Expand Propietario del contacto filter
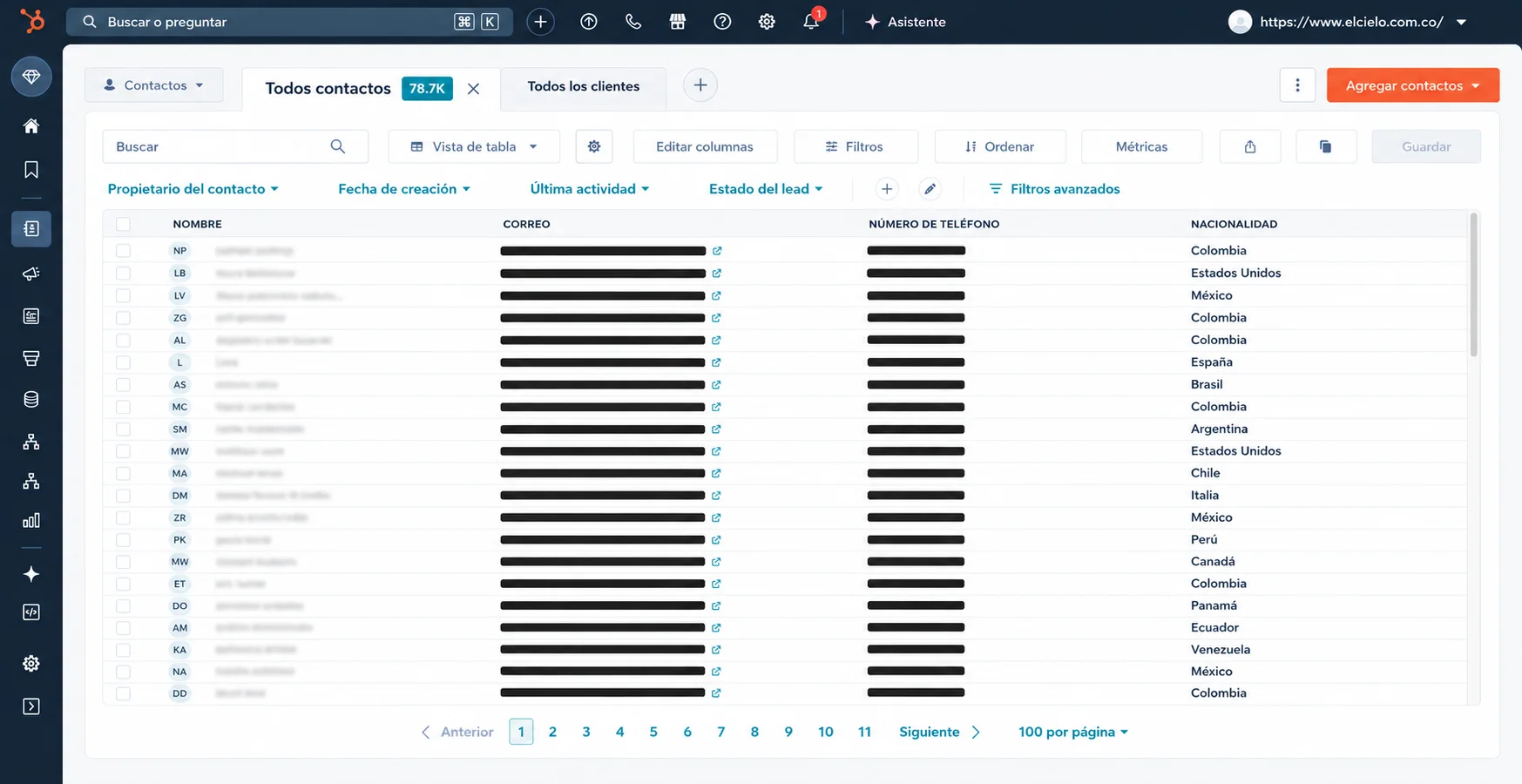Image resolution: width=1522 pixels, height=784 pixels. point(193,189)
